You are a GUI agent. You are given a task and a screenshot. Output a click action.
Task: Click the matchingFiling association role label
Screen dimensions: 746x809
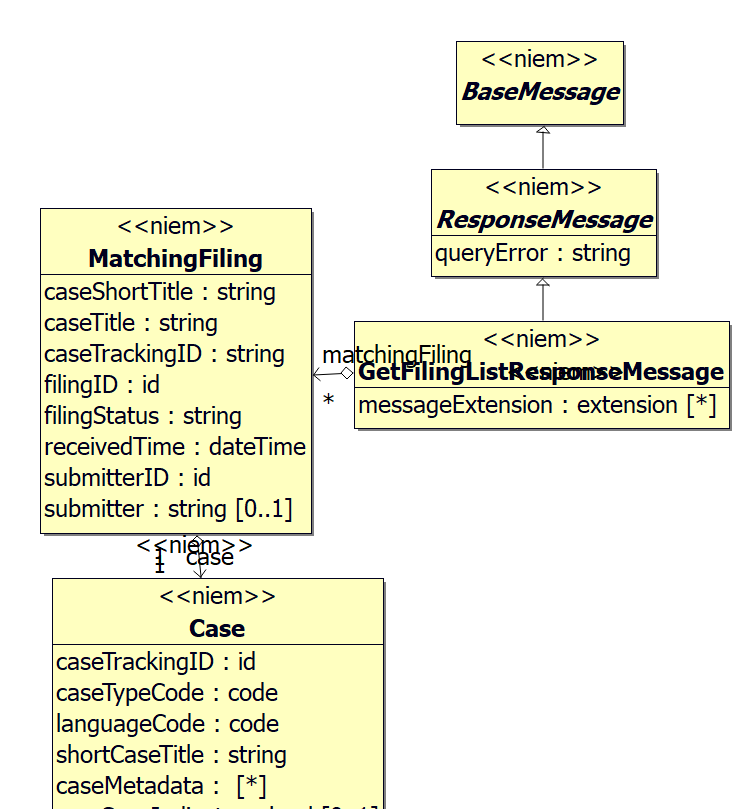coord(396,355)
